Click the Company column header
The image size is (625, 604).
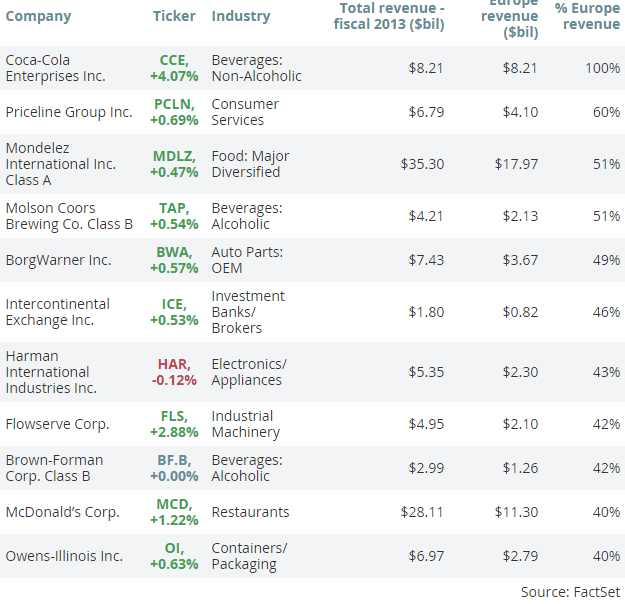click(x=38, y=16)
